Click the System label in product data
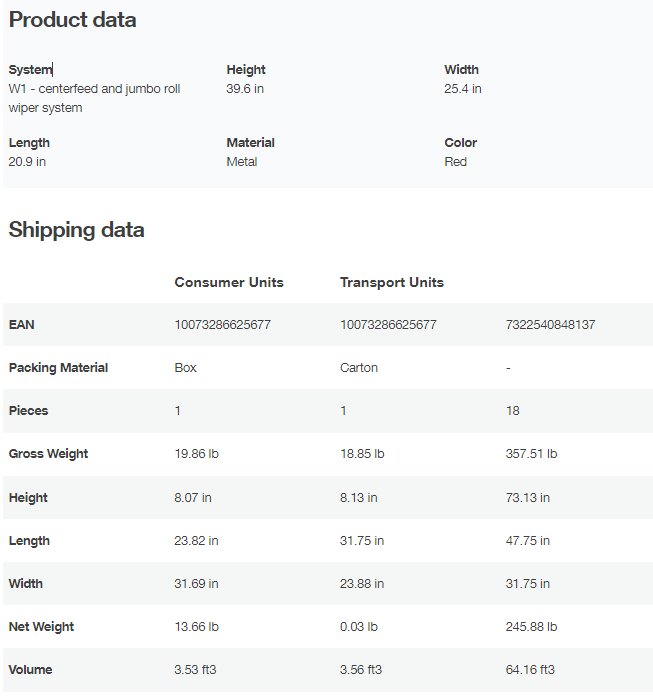The width and height of the screenshot is (653, 697). [x=30, y=70]
